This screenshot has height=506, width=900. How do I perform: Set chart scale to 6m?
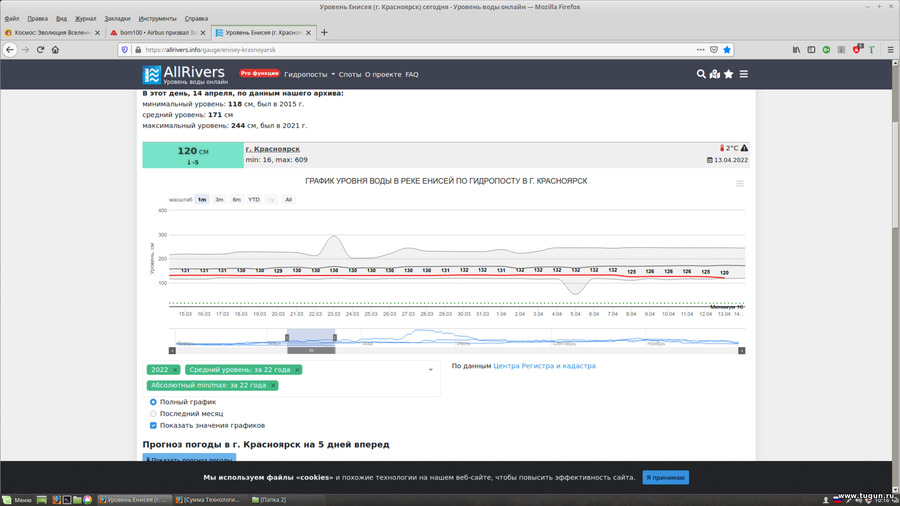tap(236, 200)
